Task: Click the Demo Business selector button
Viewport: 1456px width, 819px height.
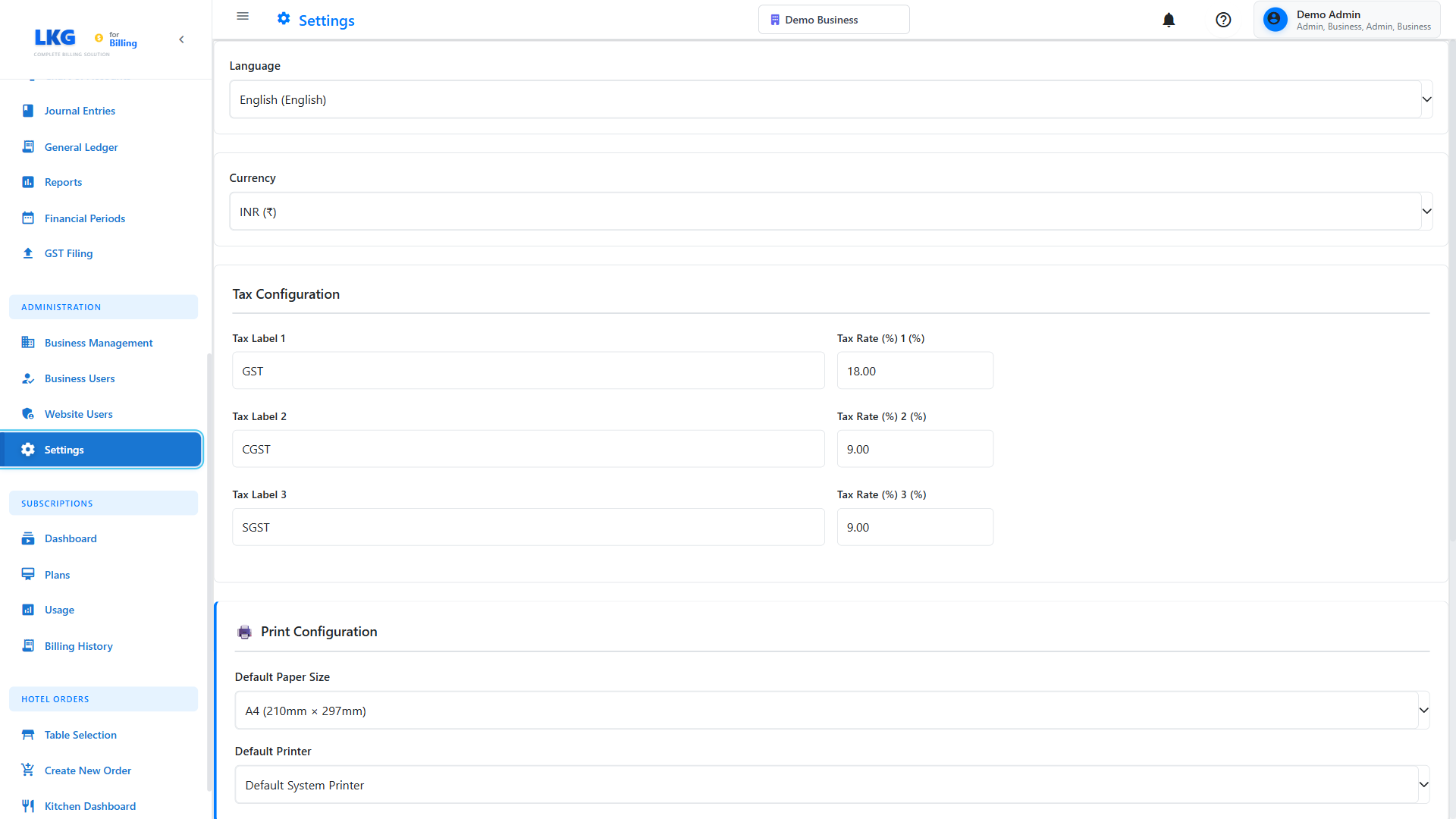Action: (833, 20)
